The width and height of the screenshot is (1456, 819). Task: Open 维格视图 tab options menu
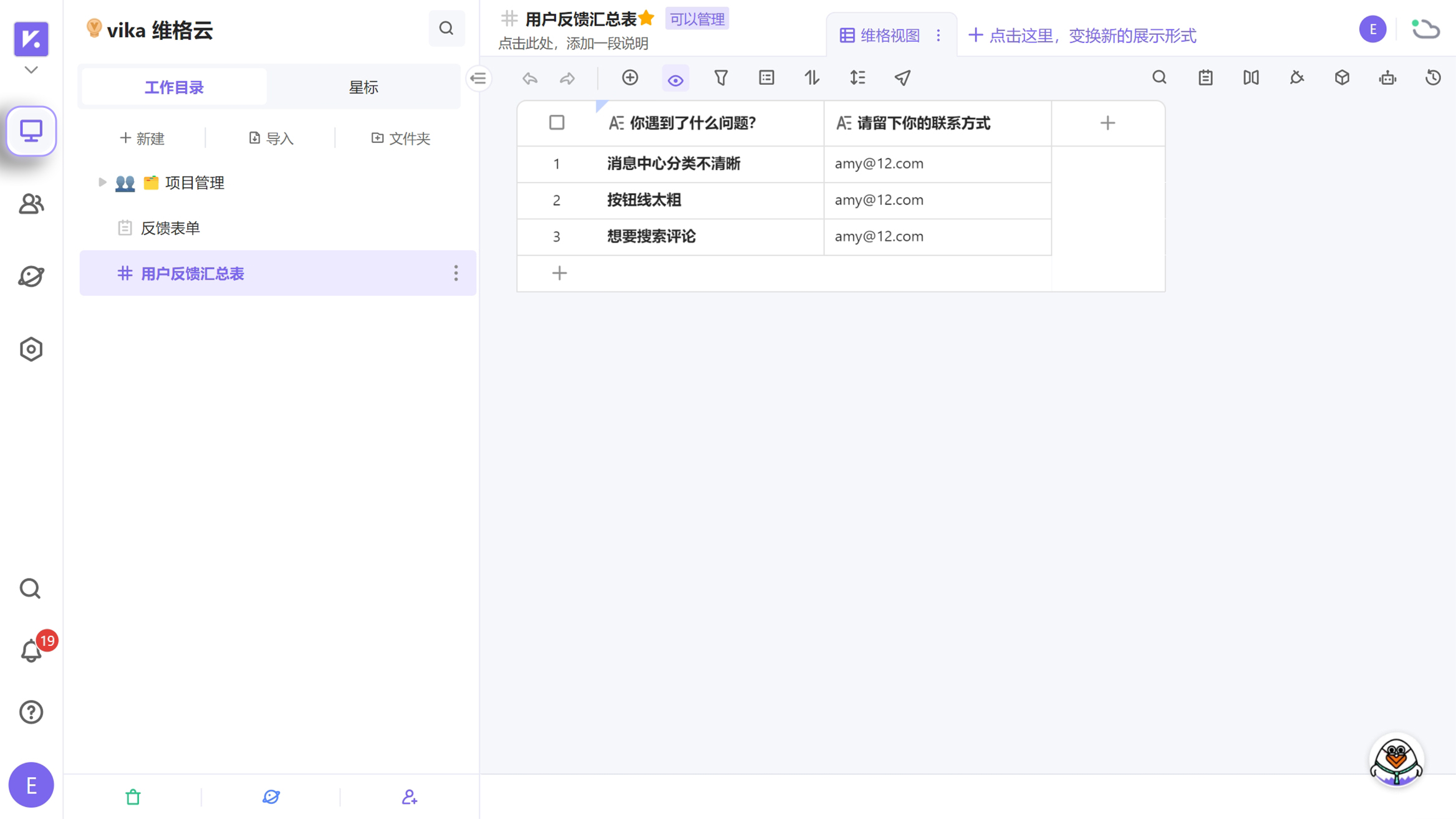[938, 36]
